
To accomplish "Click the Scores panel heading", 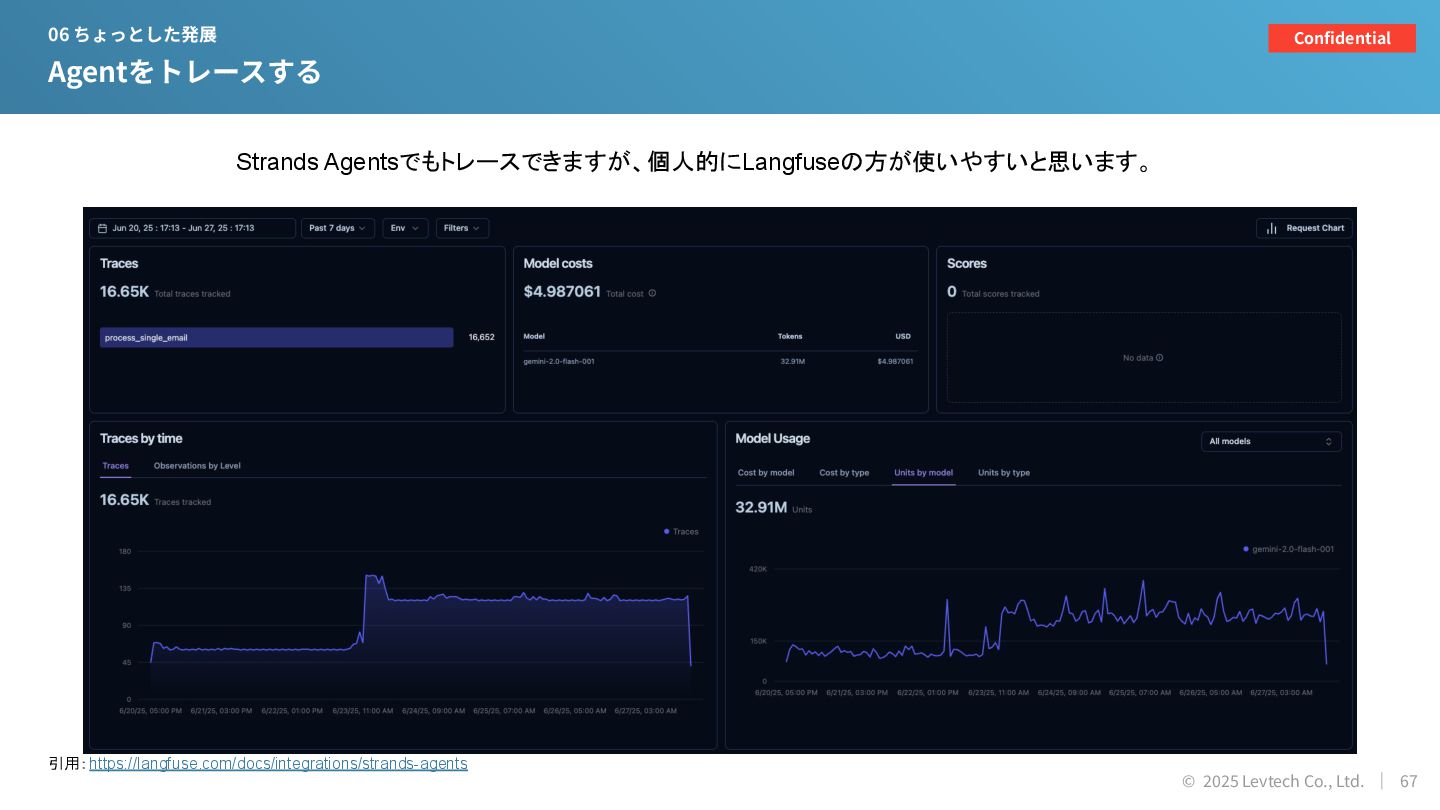I will 967,264.
